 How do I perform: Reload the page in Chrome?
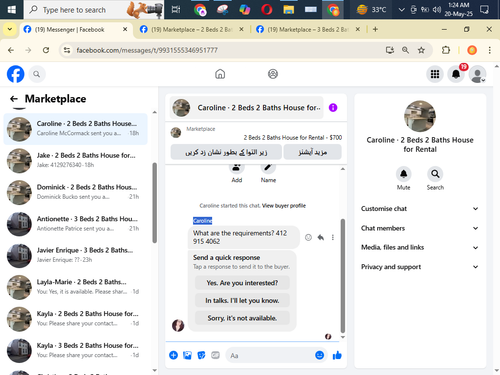click(x=46, y=50)
